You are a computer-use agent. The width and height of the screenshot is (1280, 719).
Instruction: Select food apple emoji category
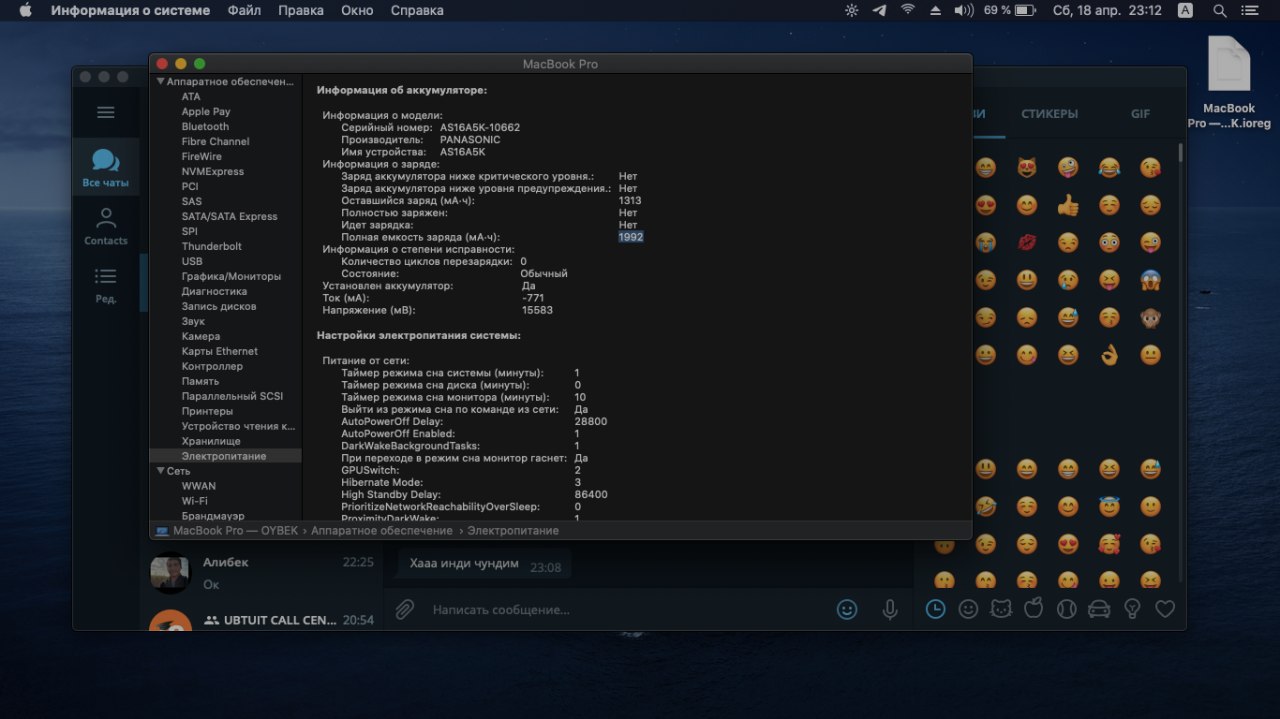click(x=1034, y=608)
